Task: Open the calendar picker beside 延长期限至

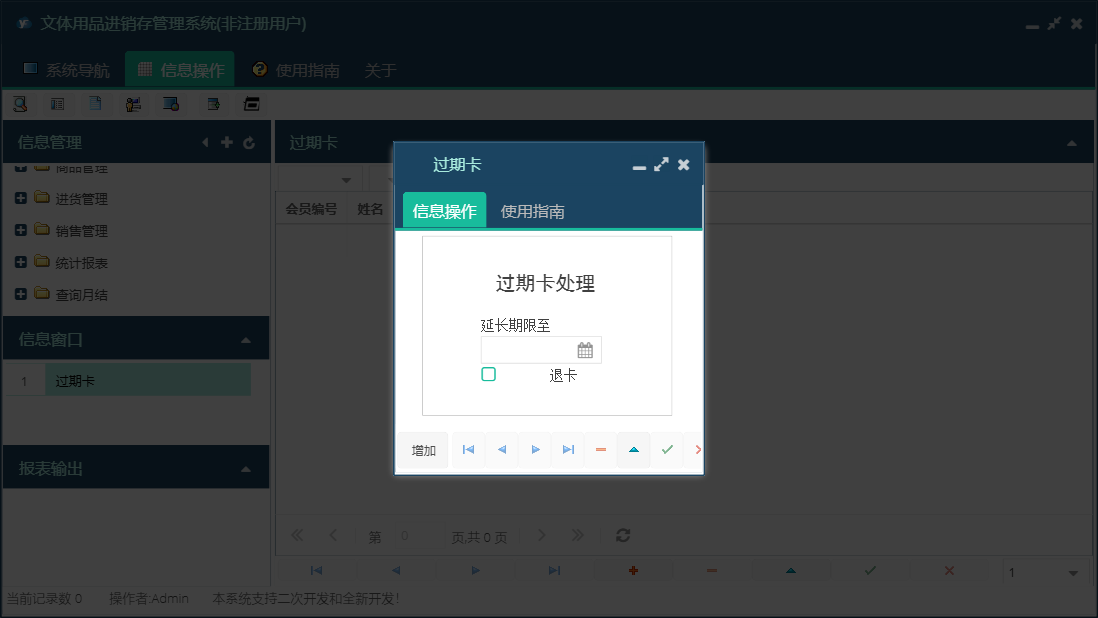Action: (x=587, y=349)
